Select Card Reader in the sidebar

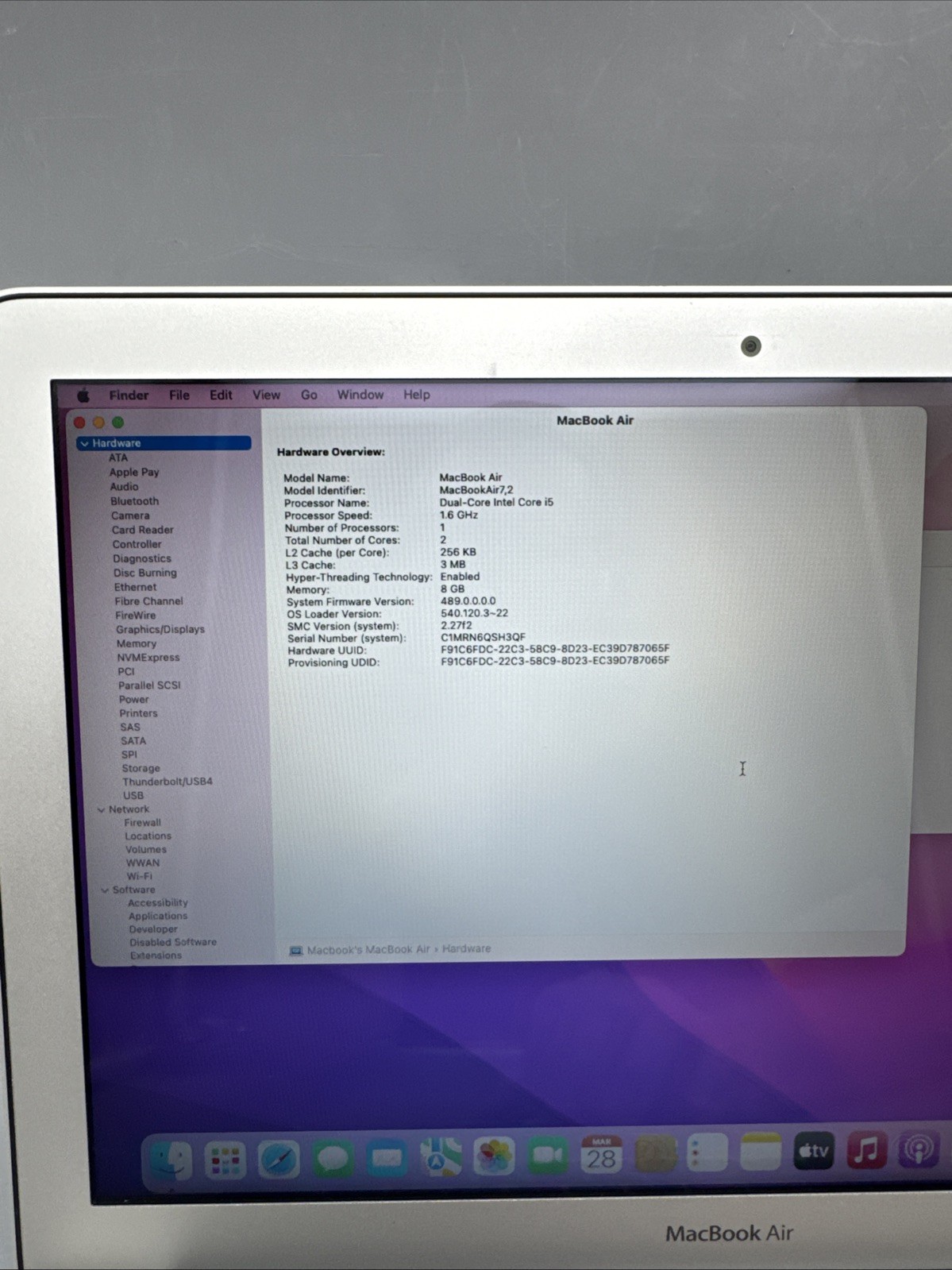click(143, 530)
